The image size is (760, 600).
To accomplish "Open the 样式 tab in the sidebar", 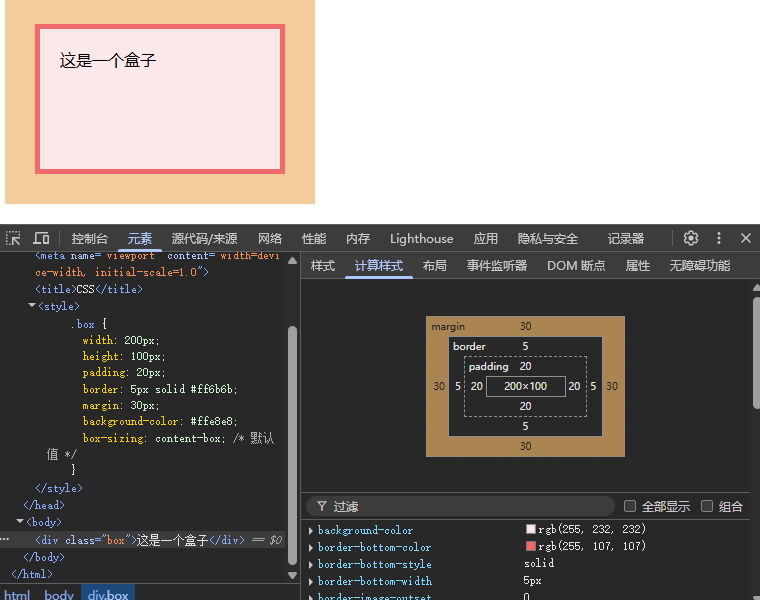I will 322,266.
